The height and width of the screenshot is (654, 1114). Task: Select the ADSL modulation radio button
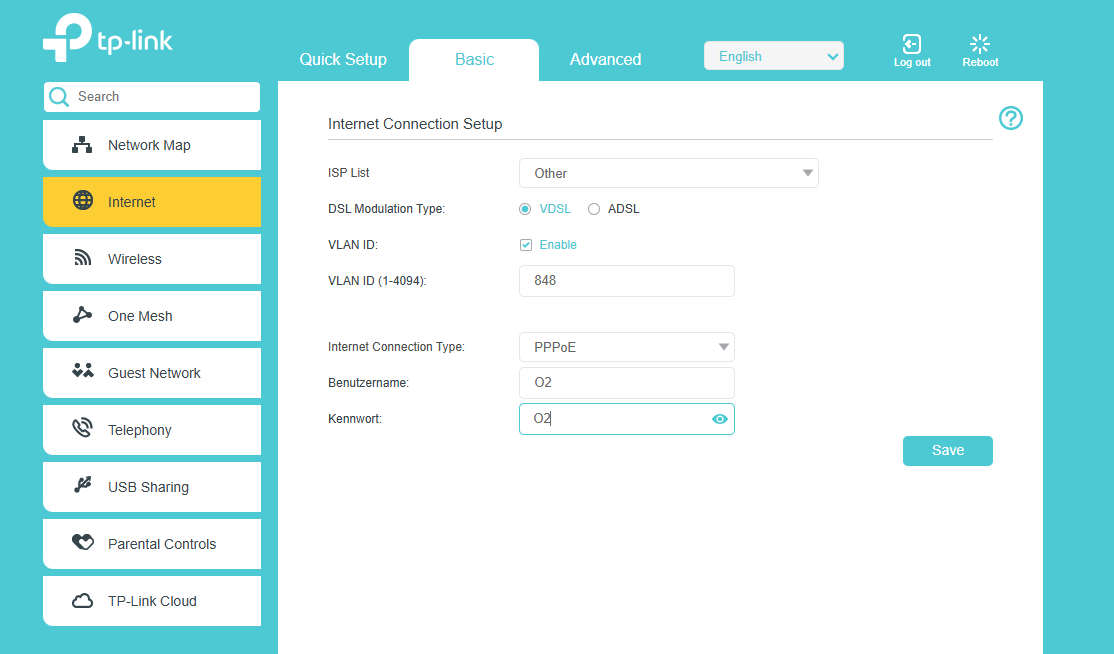pyautogui.click(x=594, y=209)
